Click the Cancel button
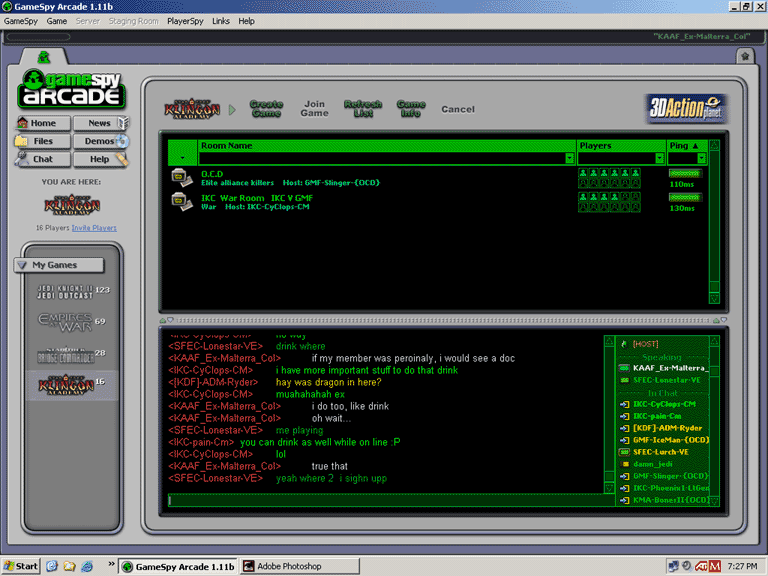This screenshot has width=768, height=576. [458, 109]
